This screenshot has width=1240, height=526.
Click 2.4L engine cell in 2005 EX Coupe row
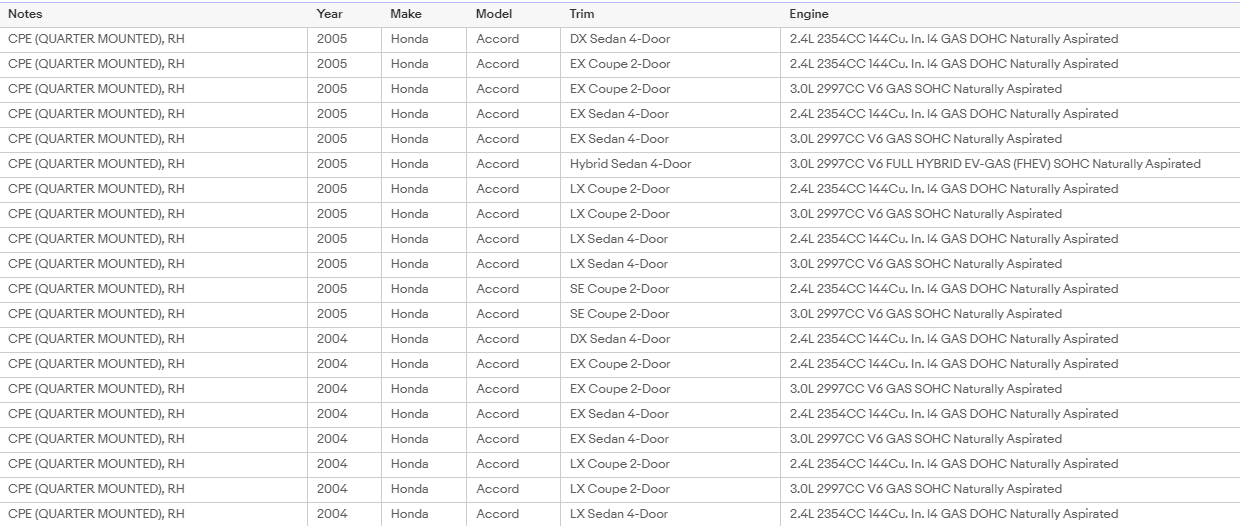pyautogui.click(x=1010, y=64)
